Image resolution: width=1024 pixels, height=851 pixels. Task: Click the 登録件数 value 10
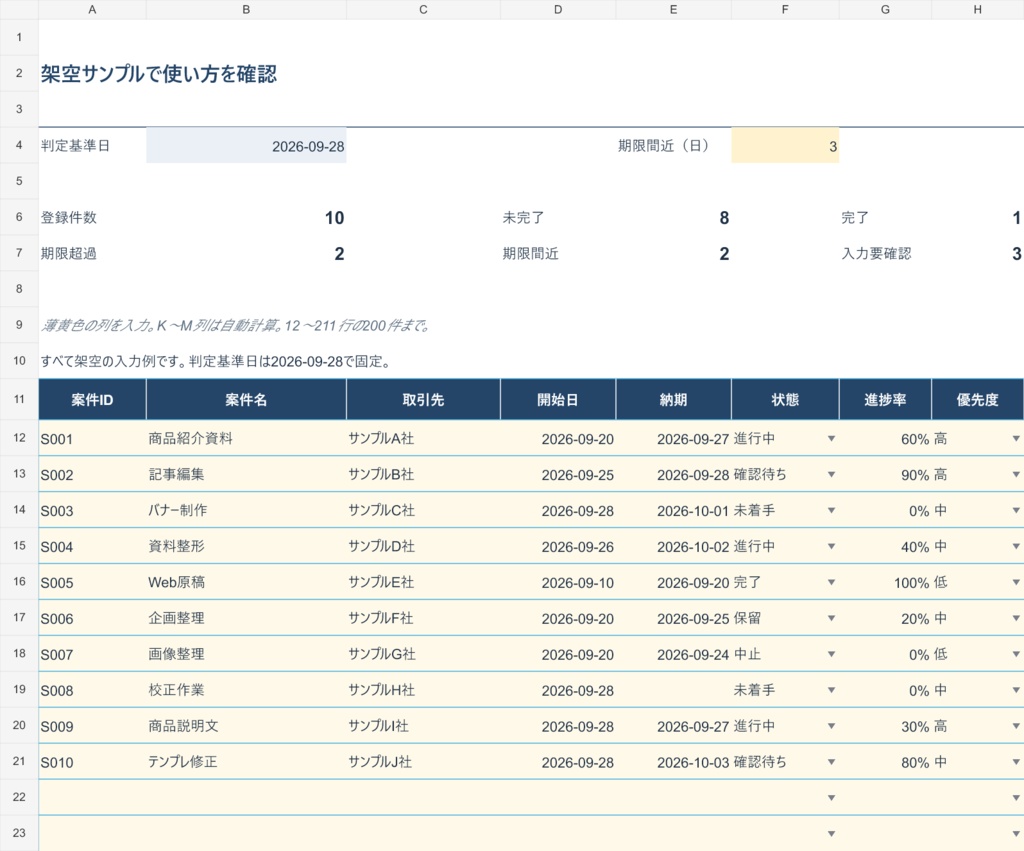(334, 217)
